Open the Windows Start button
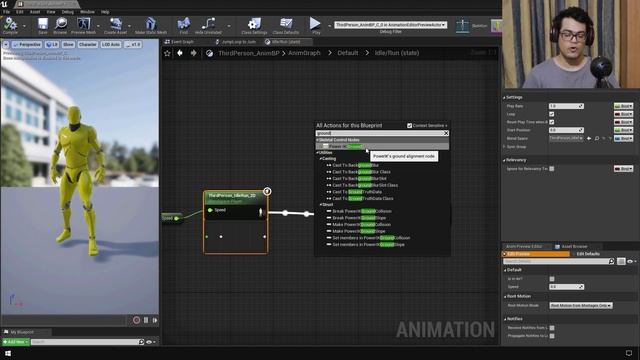 (8, 353)
